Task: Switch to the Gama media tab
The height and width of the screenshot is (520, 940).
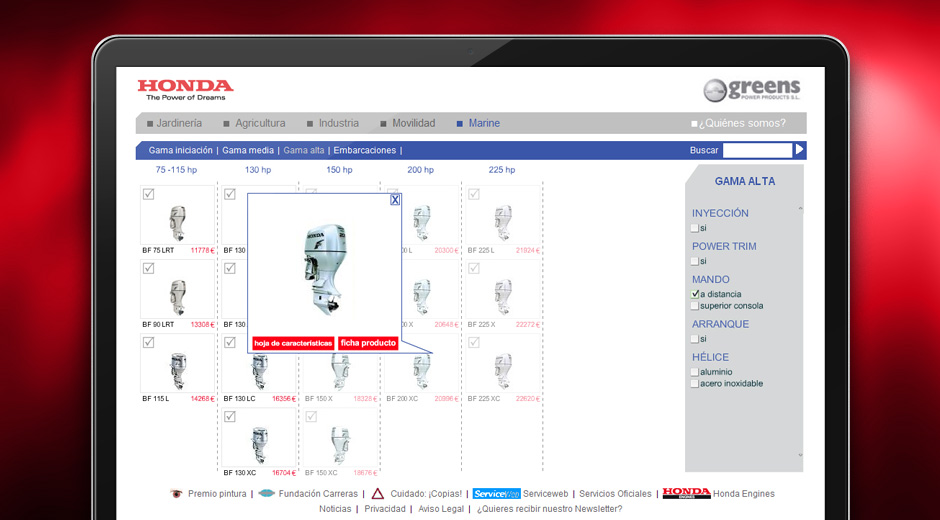Action: [248, 150]
